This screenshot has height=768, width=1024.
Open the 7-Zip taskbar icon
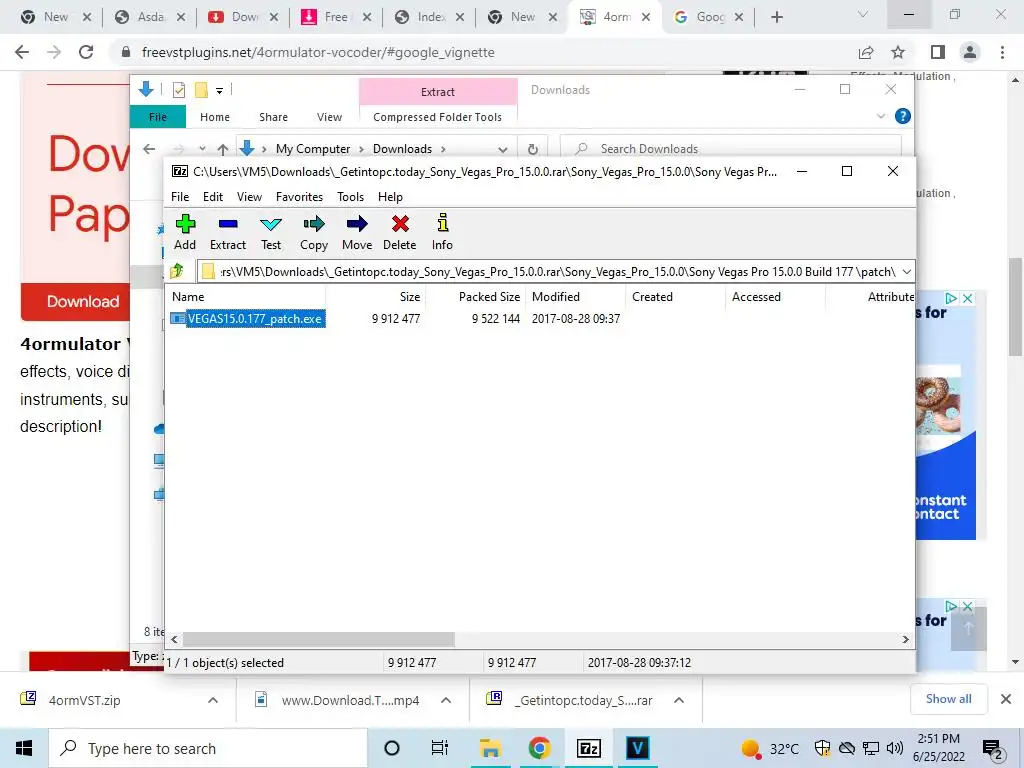pyautogui.click(x=588, y=748)
